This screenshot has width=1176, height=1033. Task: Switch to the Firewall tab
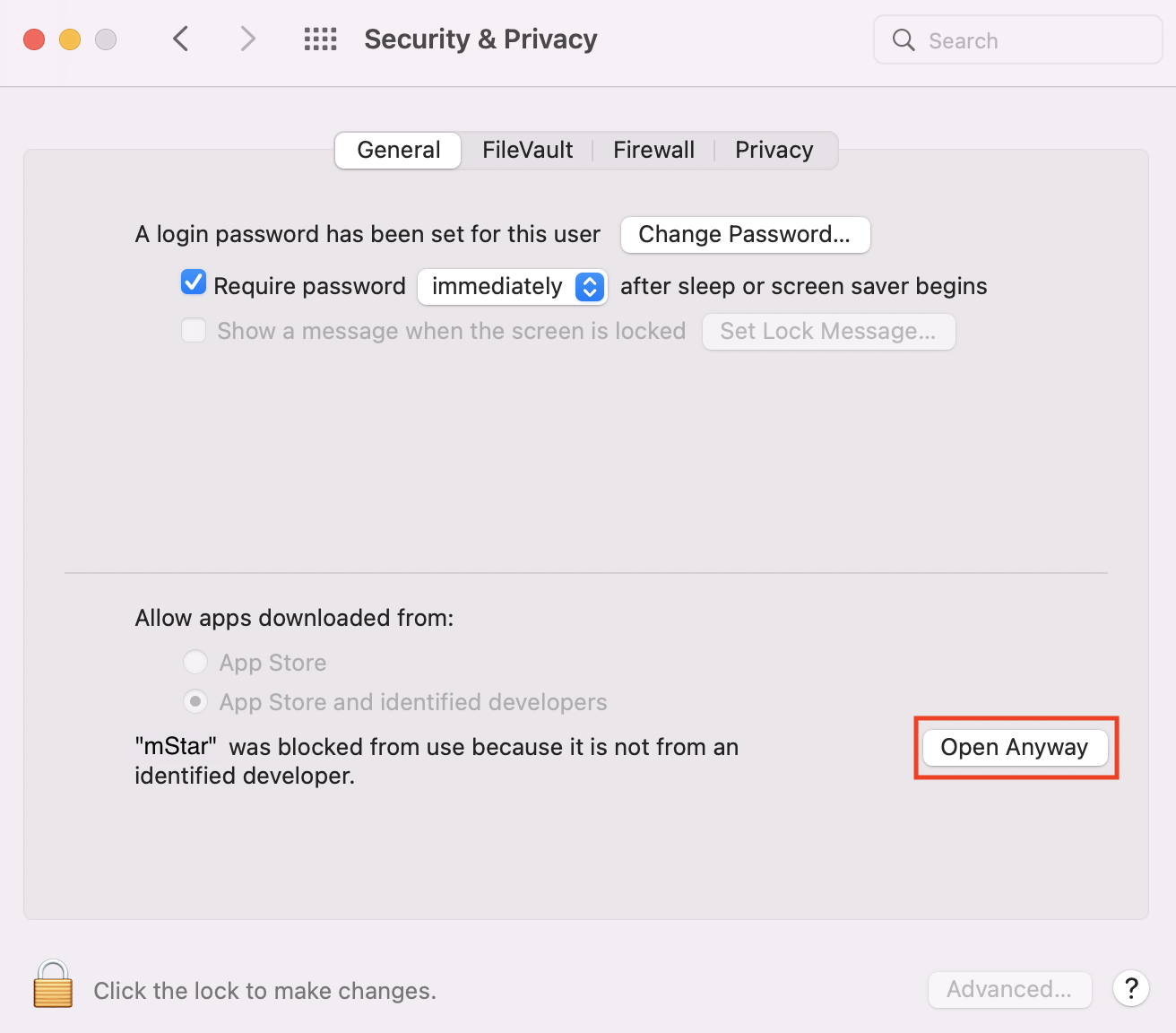pyautogui.click(x=653, y=150)
